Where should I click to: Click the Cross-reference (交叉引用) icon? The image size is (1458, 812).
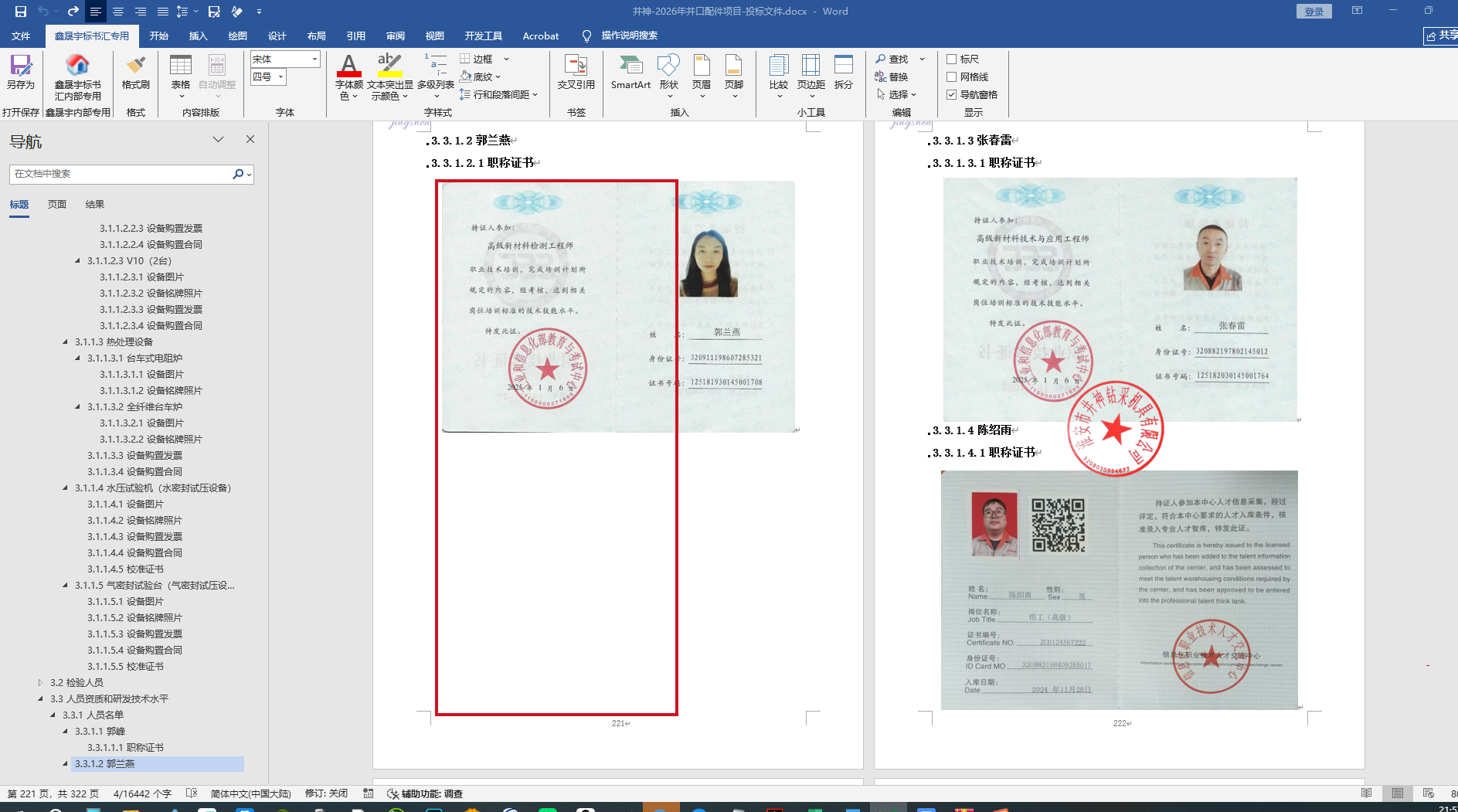coord(576,71)
